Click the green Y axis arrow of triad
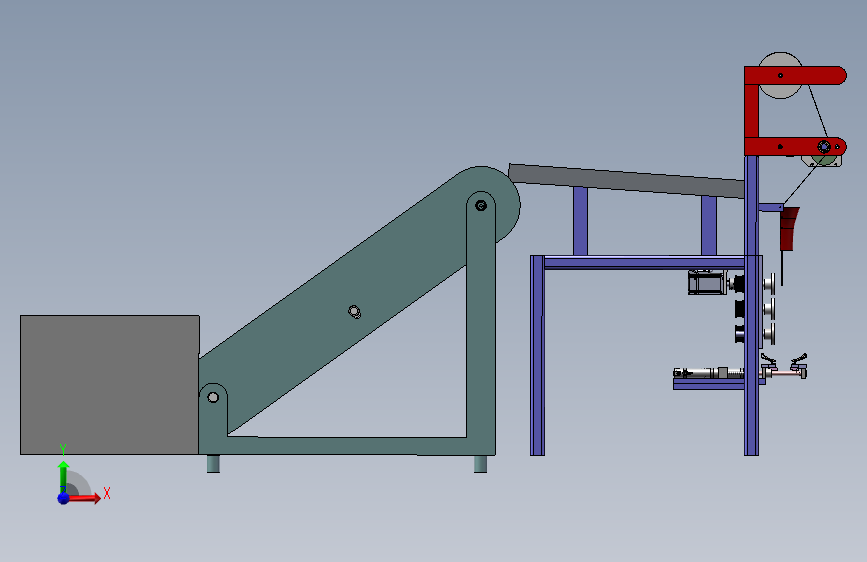This screenshot has width=867, height=562. pyautogui.click(x=63, y=476)
